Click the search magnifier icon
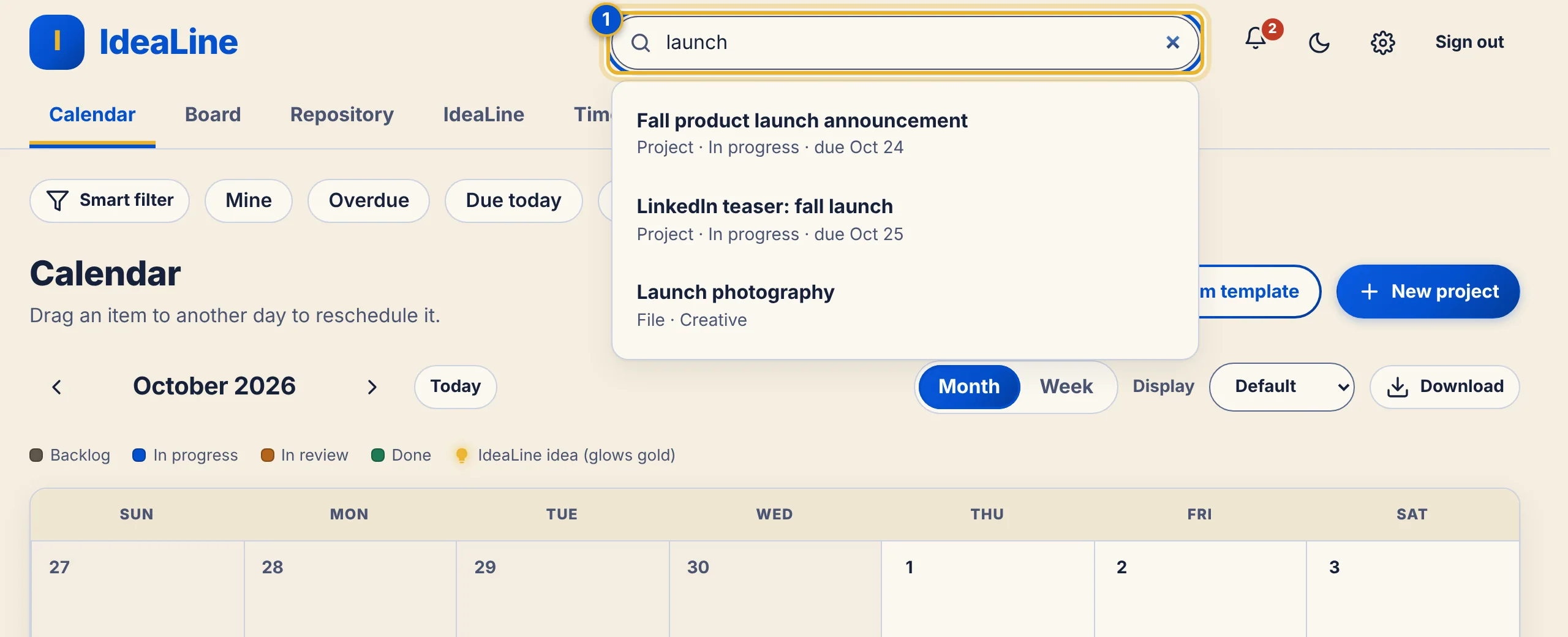 (641, 43)
